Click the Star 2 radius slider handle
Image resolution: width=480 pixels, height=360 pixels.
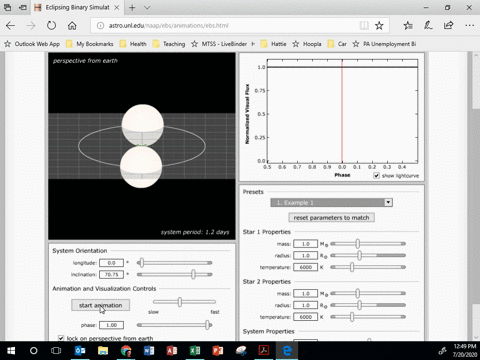359,305
